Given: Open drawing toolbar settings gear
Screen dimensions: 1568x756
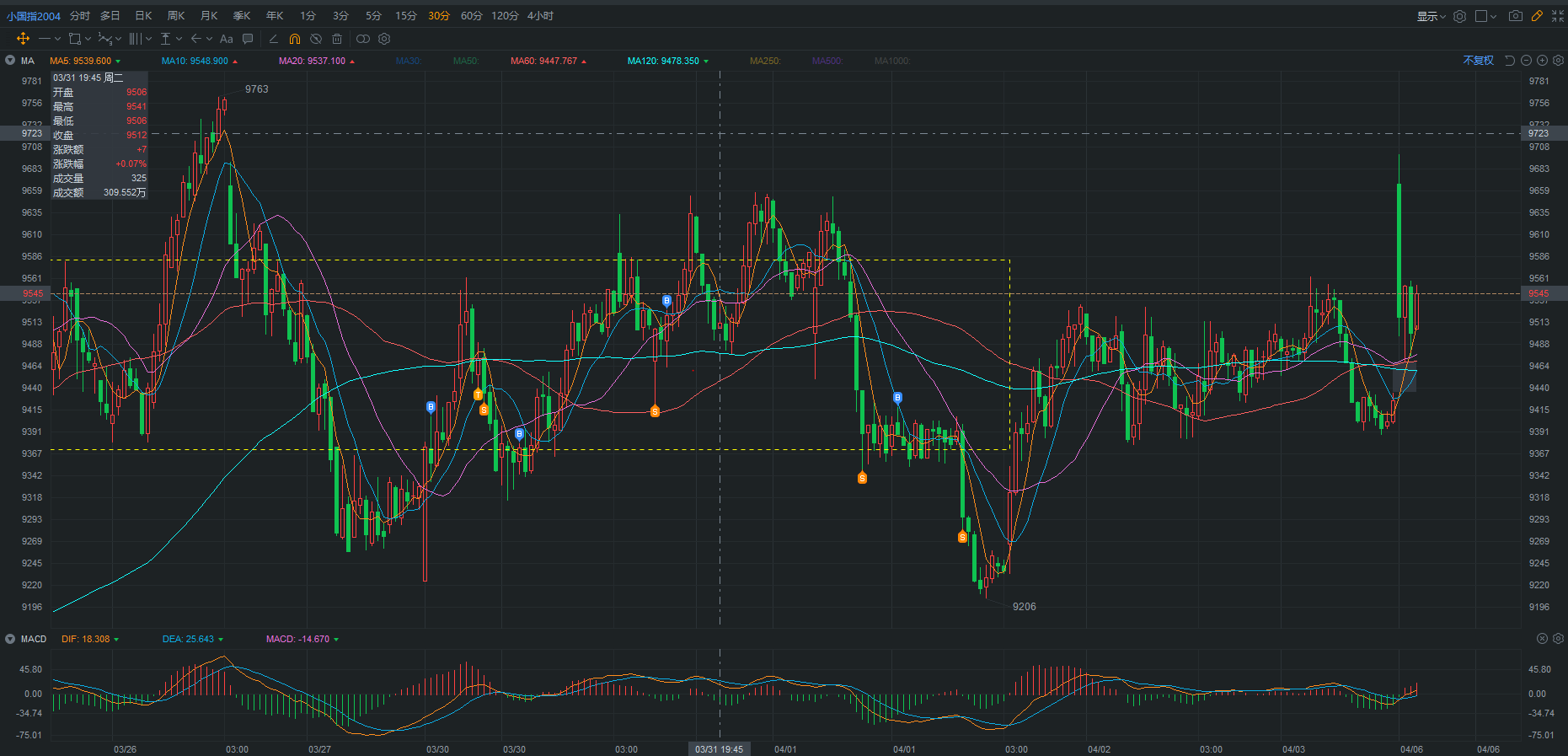Looking at the screenshot, I should click(x=384, y=39).
